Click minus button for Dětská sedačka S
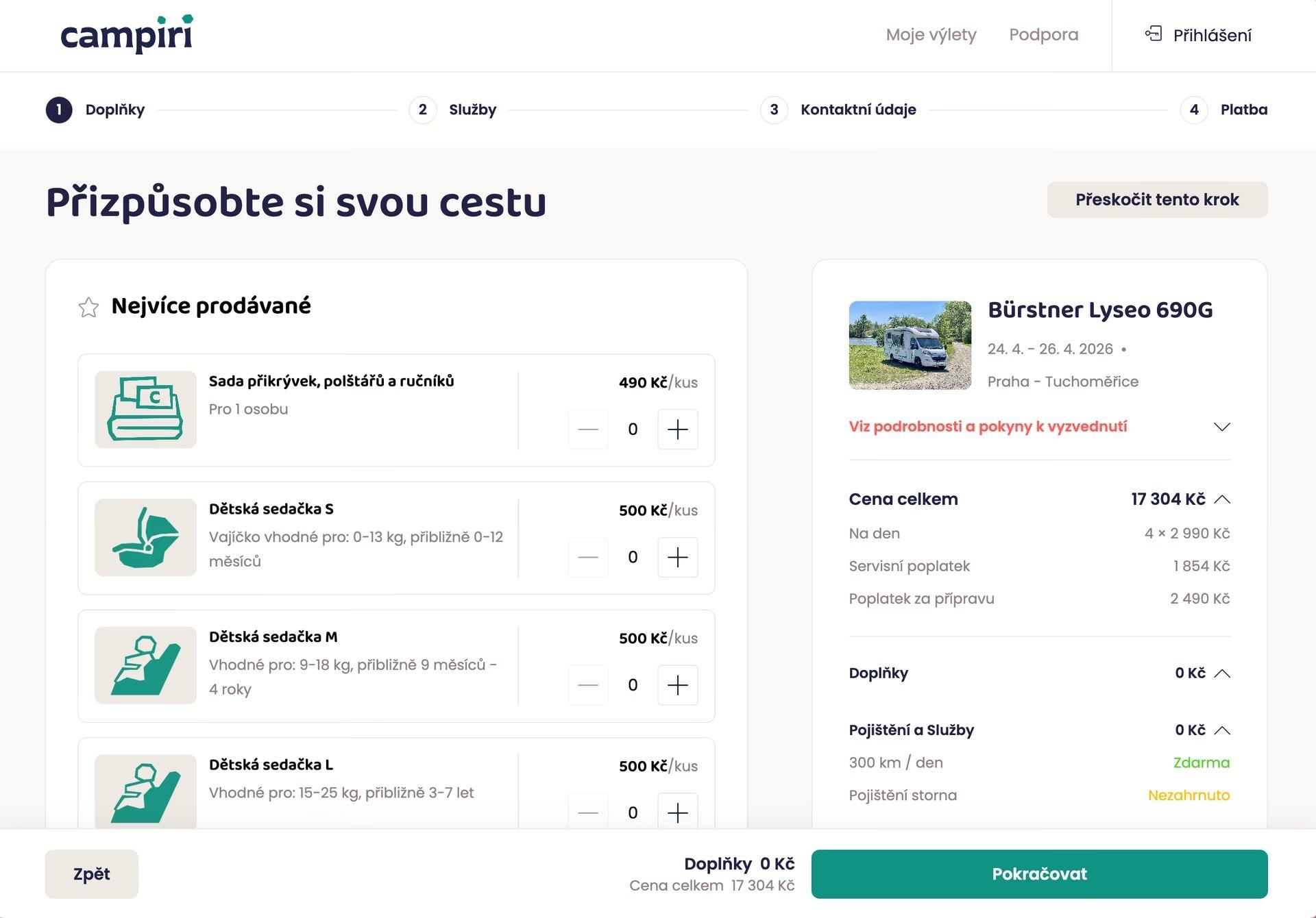 [588, 558]
